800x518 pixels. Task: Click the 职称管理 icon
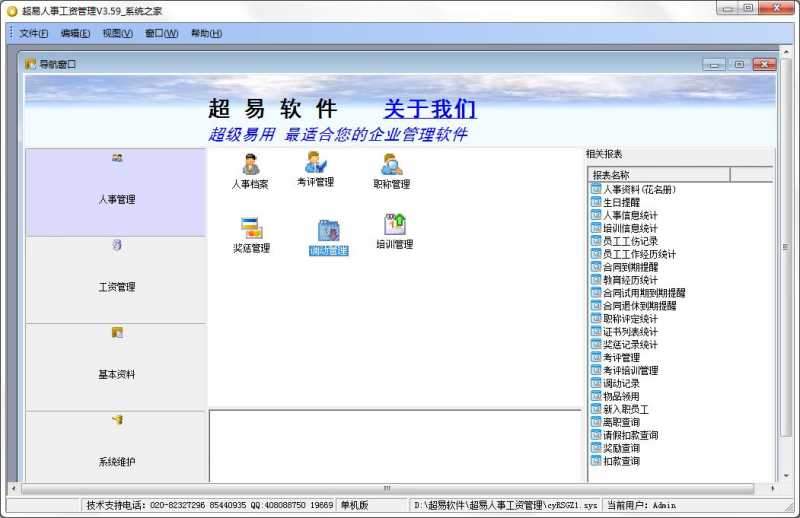pos(391,165)
